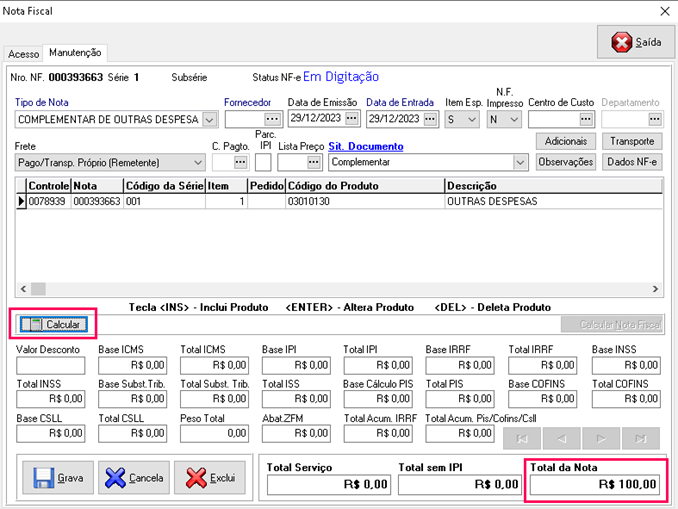Viewport: 678px width, 509px height.
Task: Expand the Tipo de Nota dropdown
Action: click(209, 120)
